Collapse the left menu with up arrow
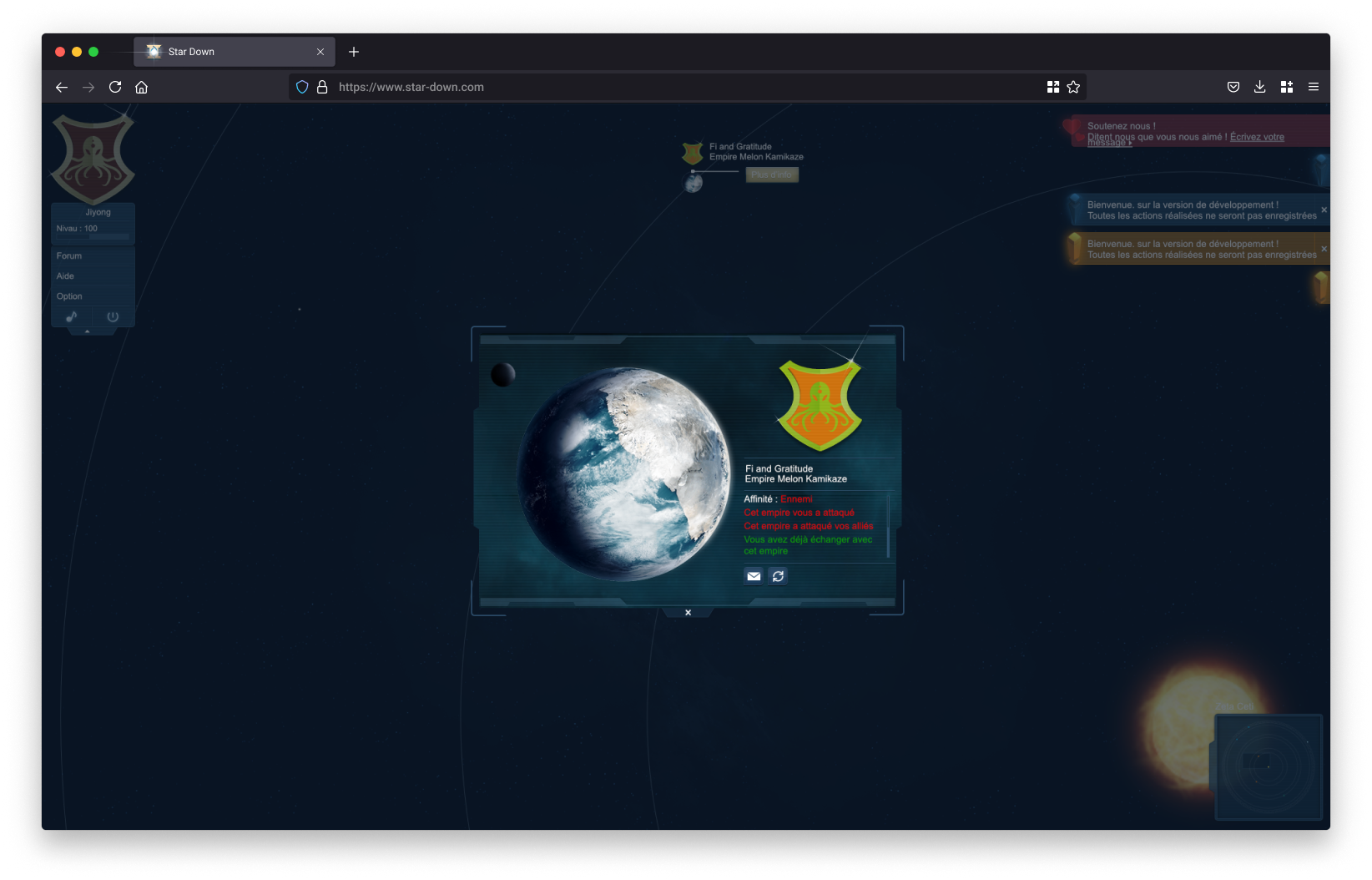1372x880 pixels. tap(87, 331)
